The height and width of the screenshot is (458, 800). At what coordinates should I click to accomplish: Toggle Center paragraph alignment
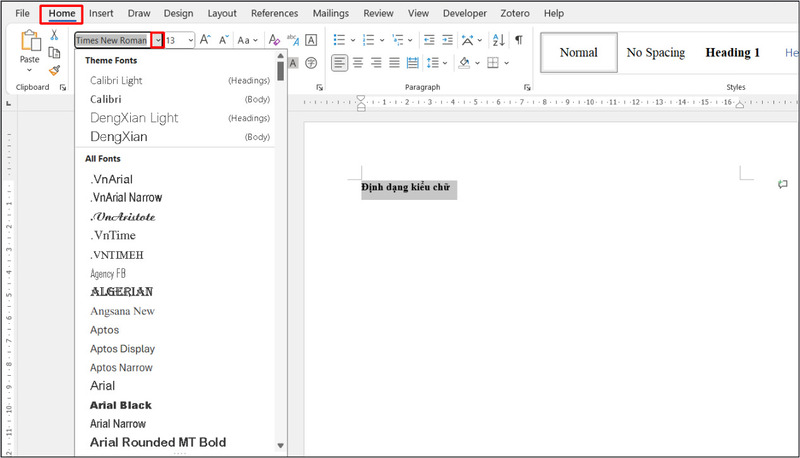[x=358, y=63]
